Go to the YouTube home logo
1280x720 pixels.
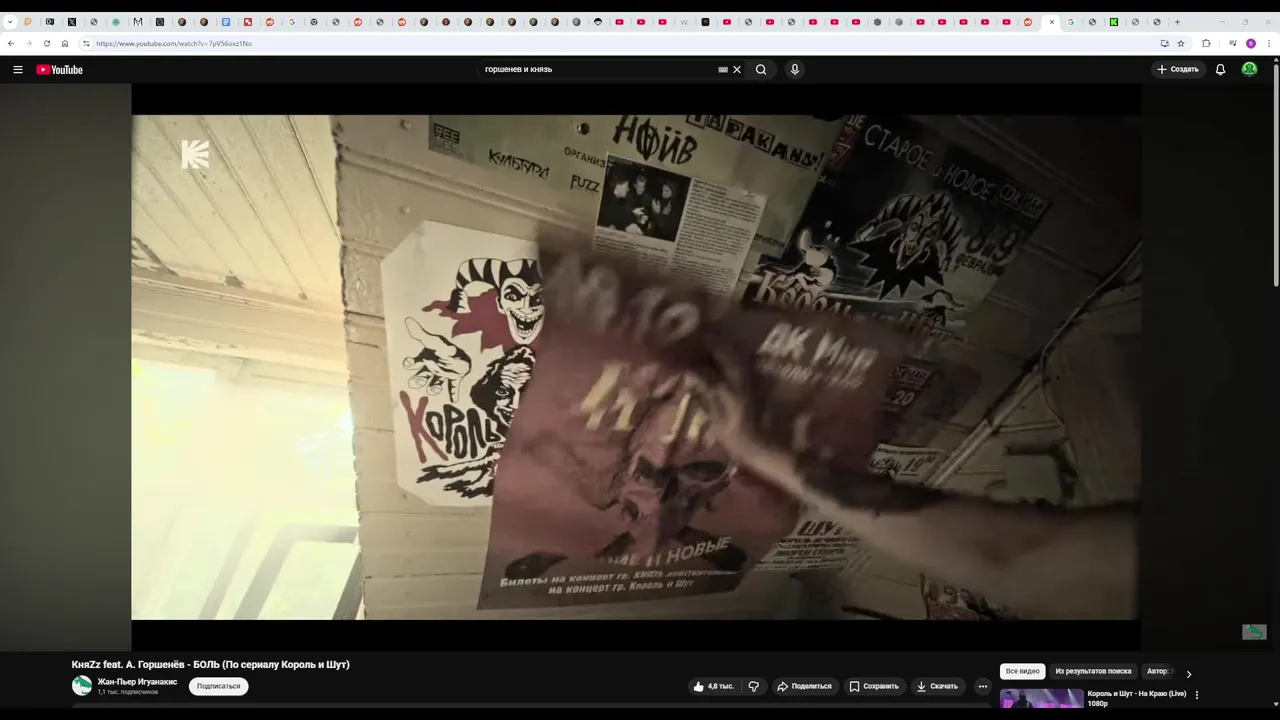click(x=59, y=70)
